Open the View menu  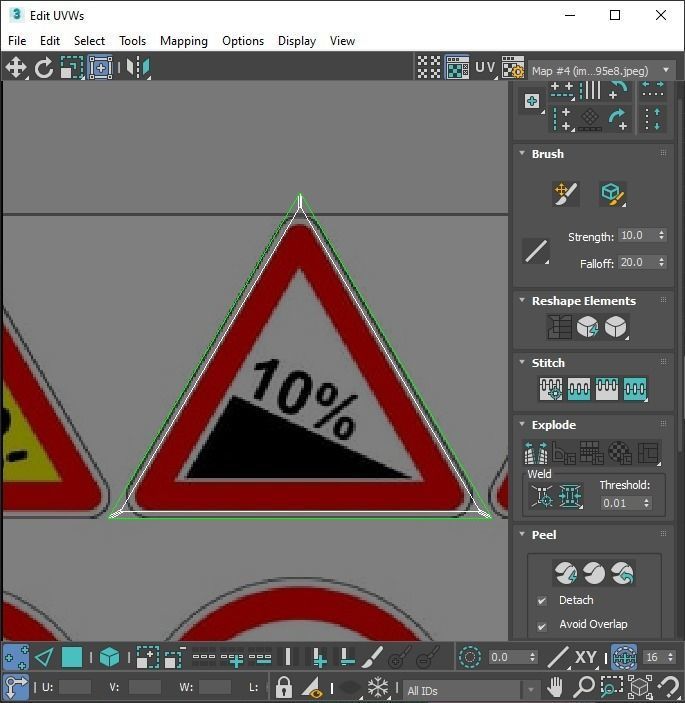[342, 41]
